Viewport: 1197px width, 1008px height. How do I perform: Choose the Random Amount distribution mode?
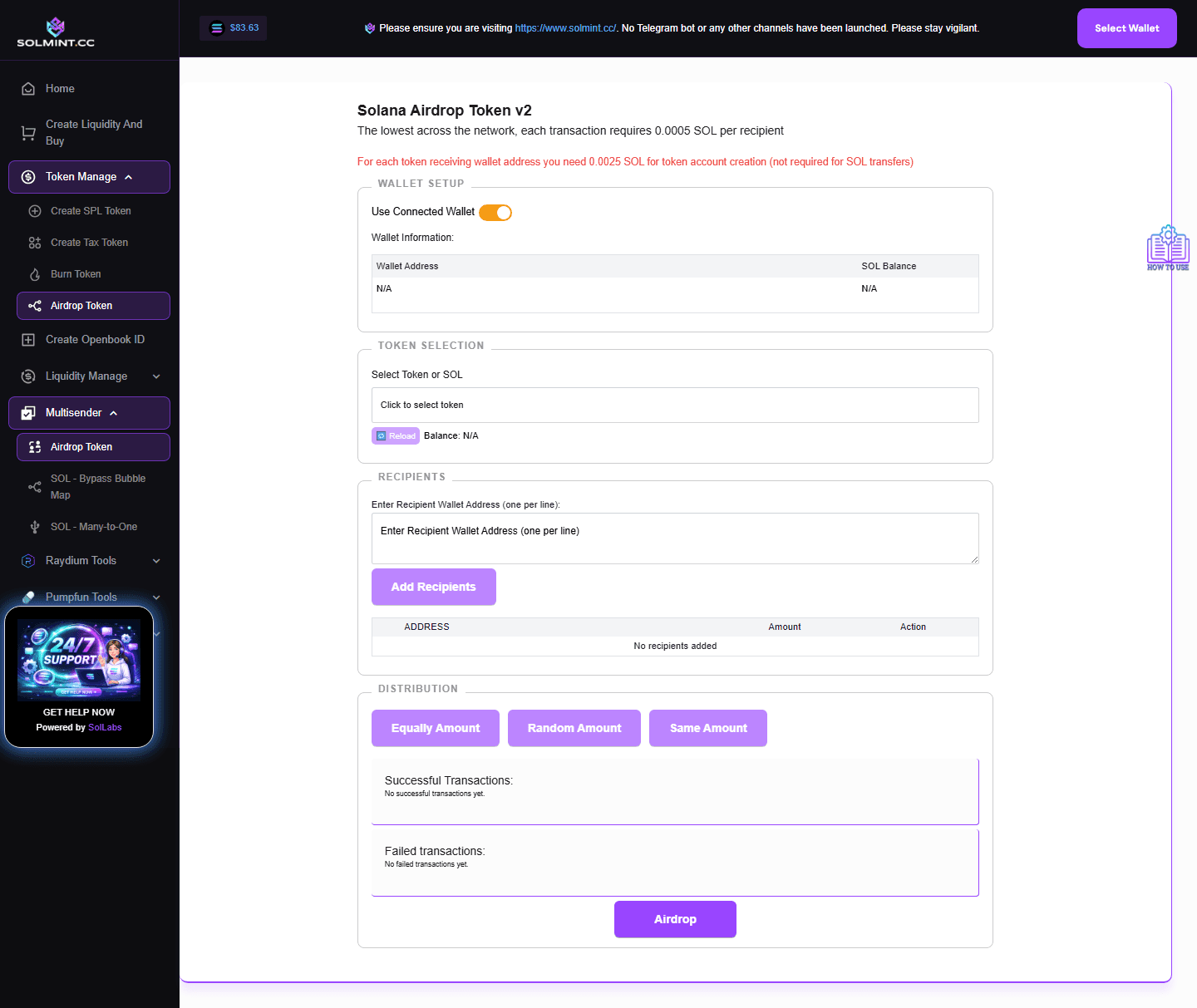(574, 728)
